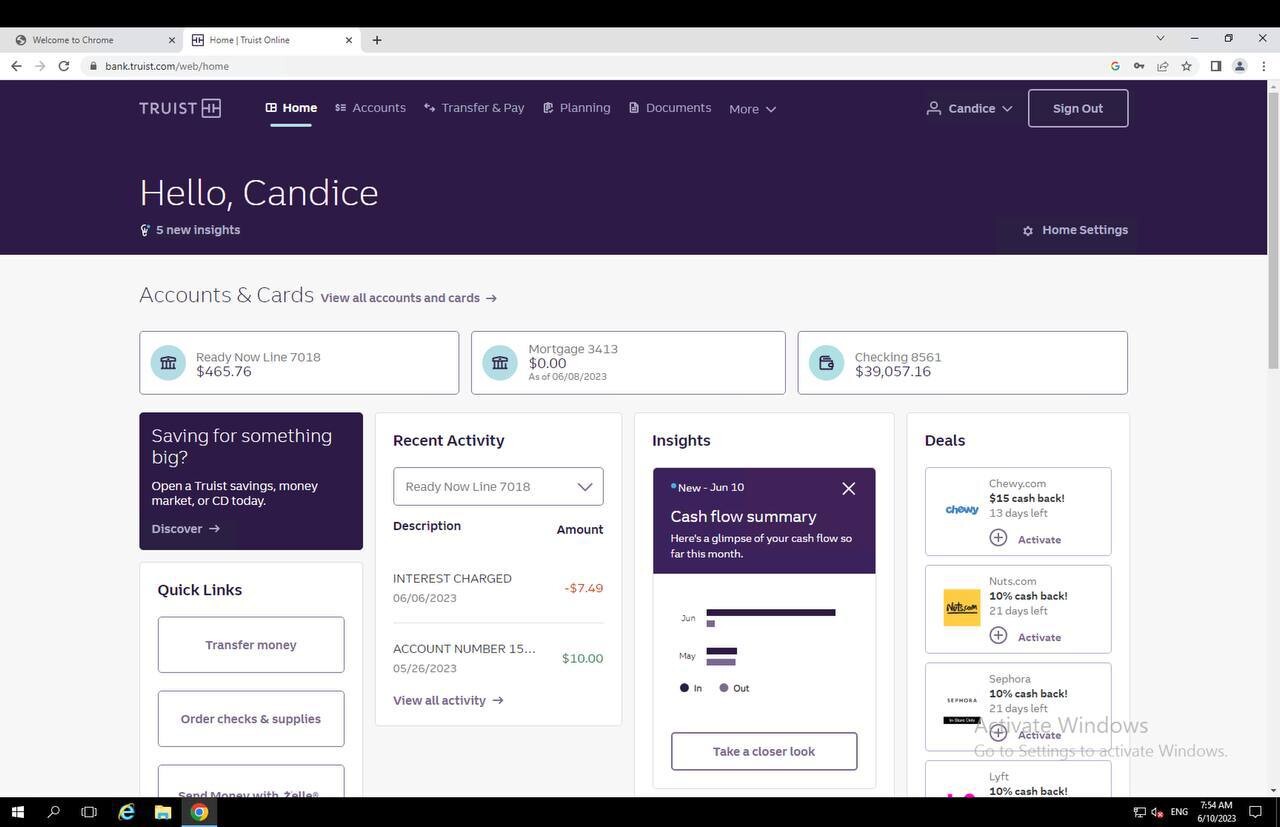Open the Windows Start menu
The height and width of the screenshot is (827, 1280).
[x=16, y=812]
